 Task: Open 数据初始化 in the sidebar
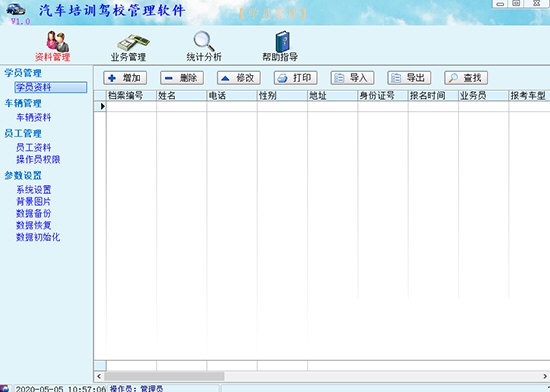38,237
